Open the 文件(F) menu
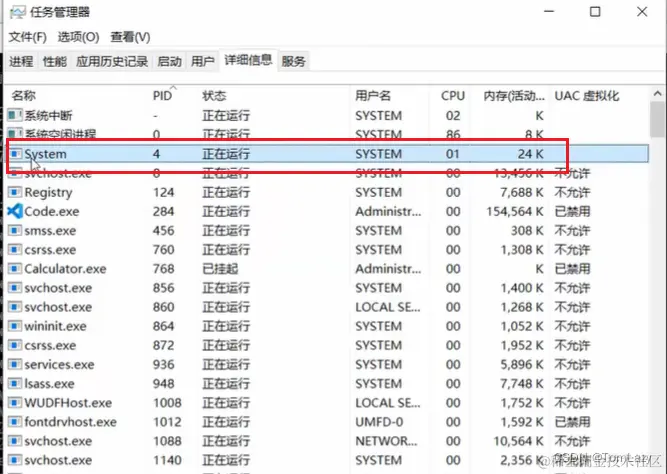This screenshot has width=667, height=474. point(28,37)
